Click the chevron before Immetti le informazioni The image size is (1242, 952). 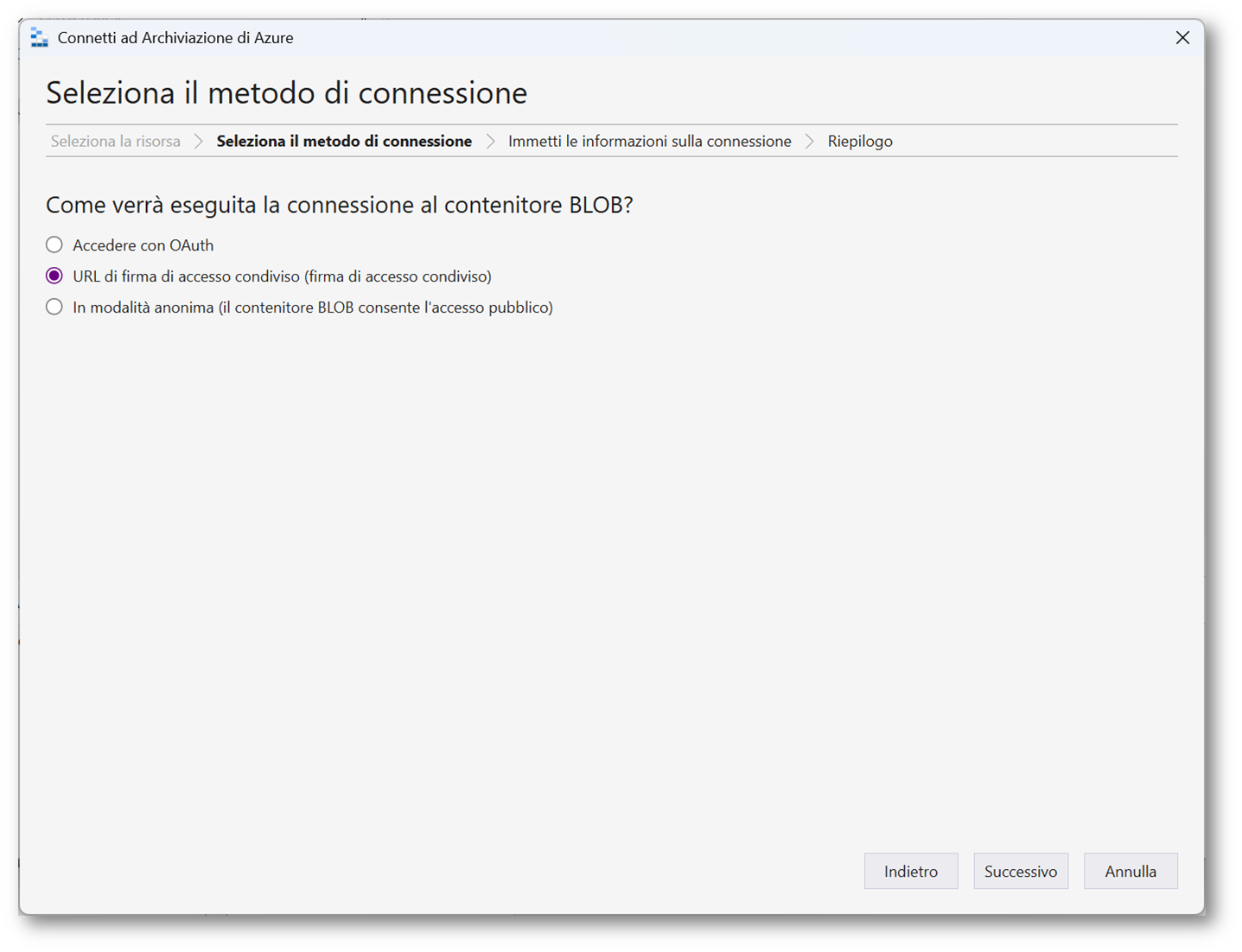coord(490,142)
